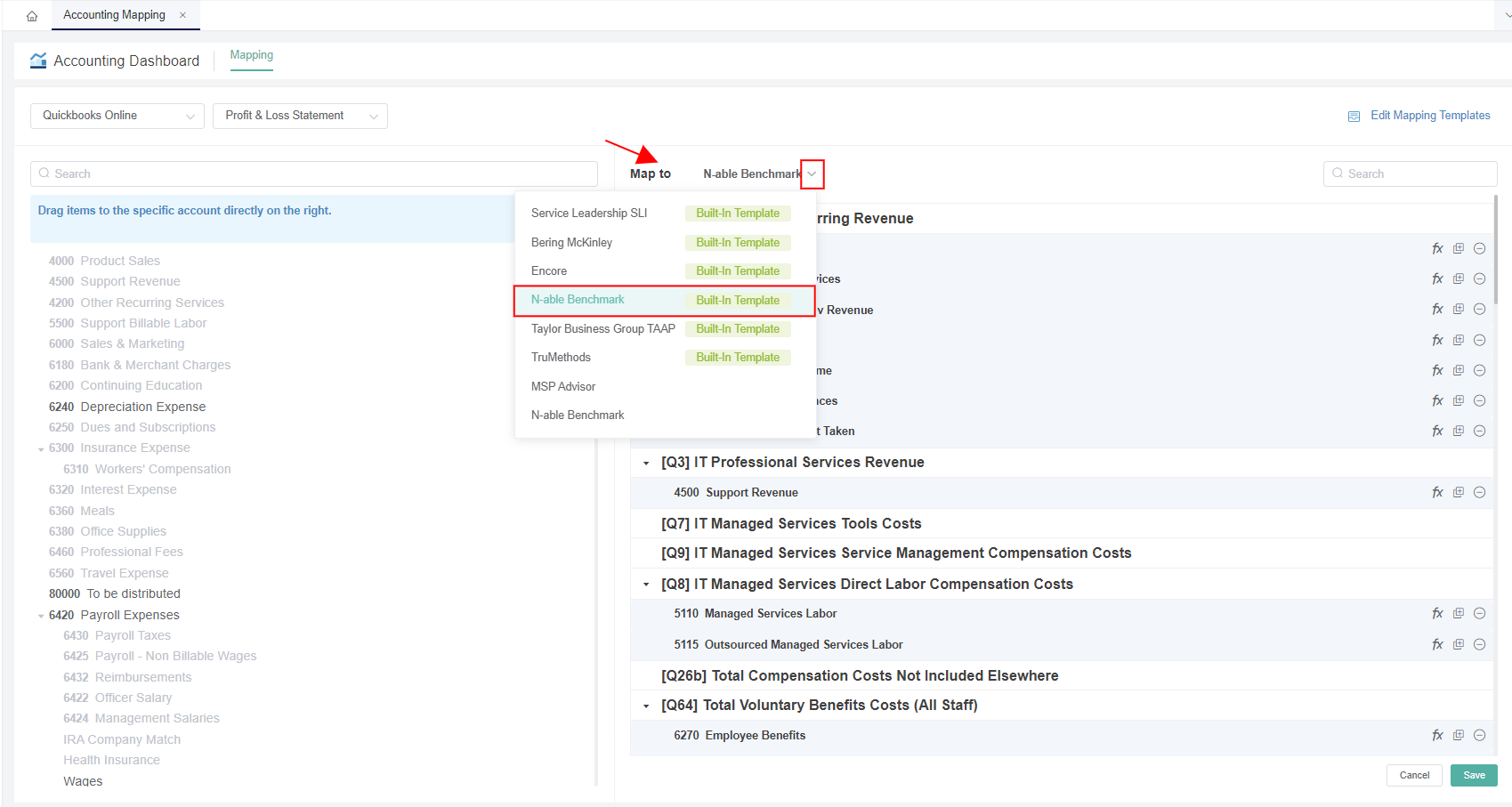1512x807 pixels.
Task: Click the fx formula icon for Support Revenue
Action: (x=1437, y=492)
